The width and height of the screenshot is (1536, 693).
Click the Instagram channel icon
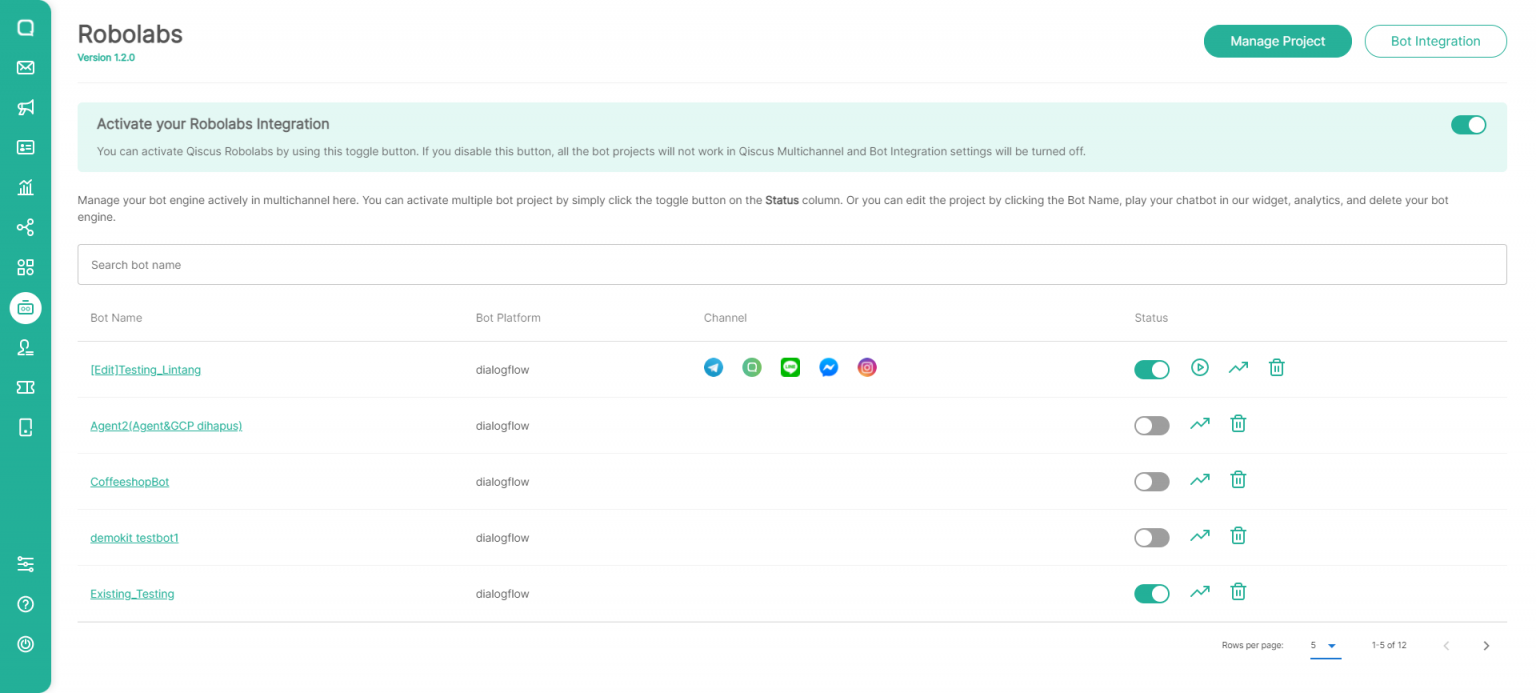[866, 367]
